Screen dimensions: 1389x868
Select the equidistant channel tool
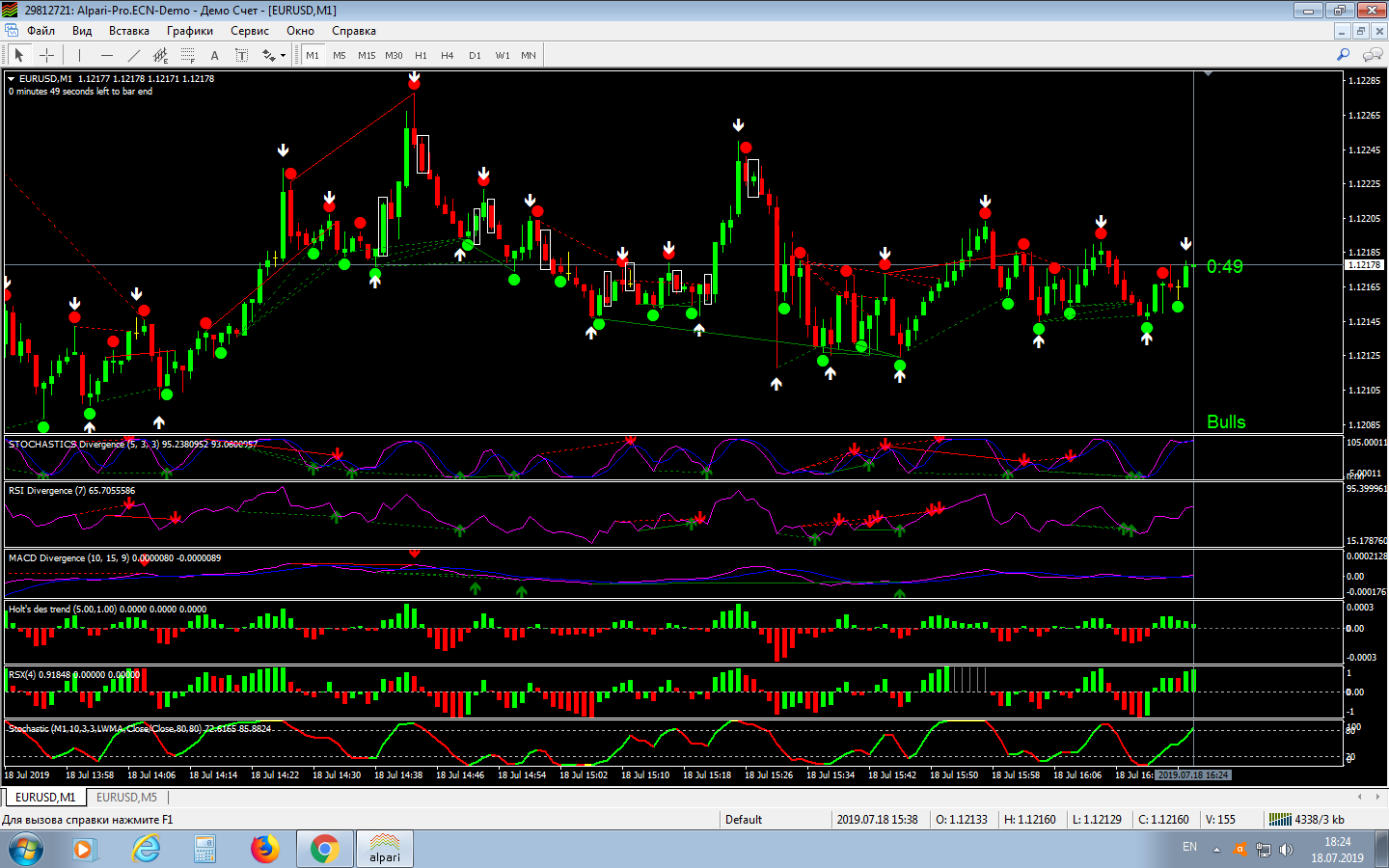161,55
